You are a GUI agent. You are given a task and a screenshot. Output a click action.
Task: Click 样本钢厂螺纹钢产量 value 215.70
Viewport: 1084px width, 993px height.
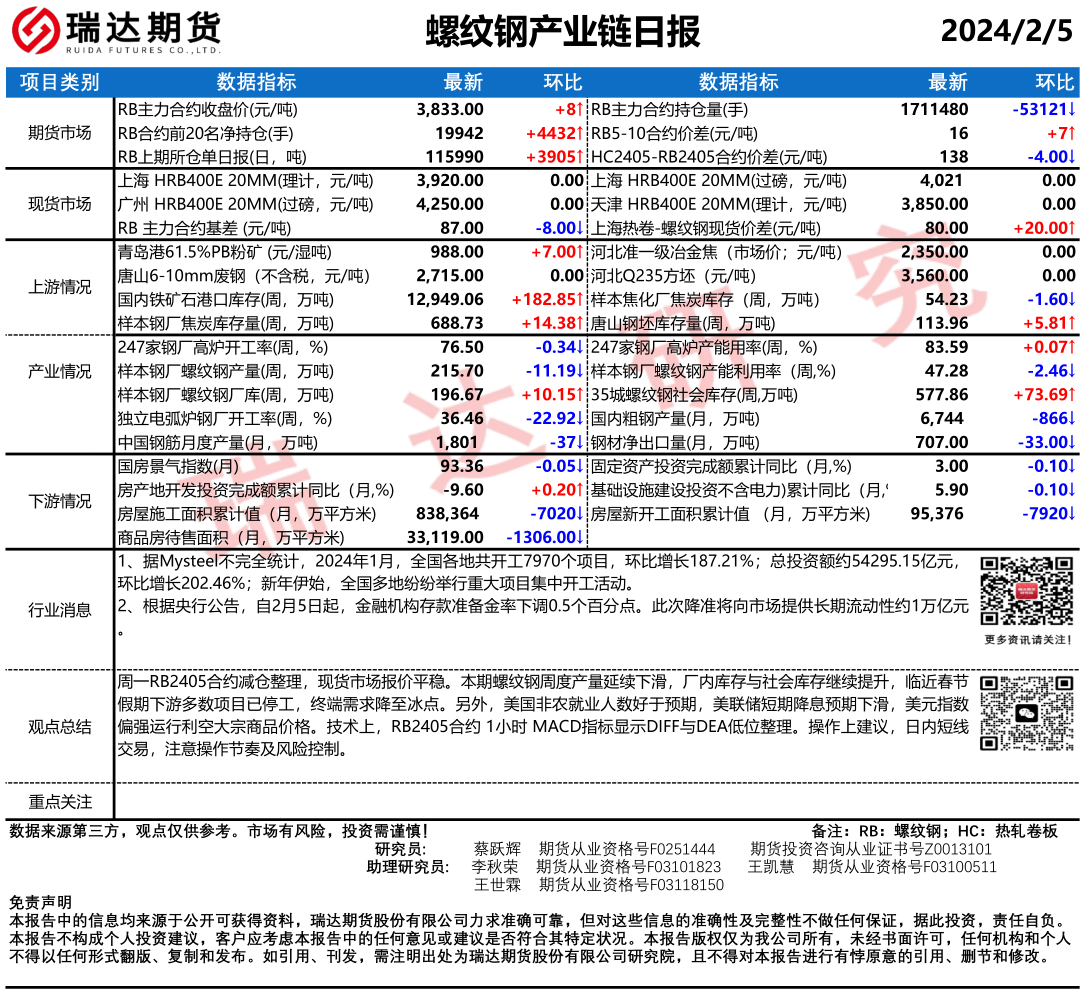tap(457, 371)
